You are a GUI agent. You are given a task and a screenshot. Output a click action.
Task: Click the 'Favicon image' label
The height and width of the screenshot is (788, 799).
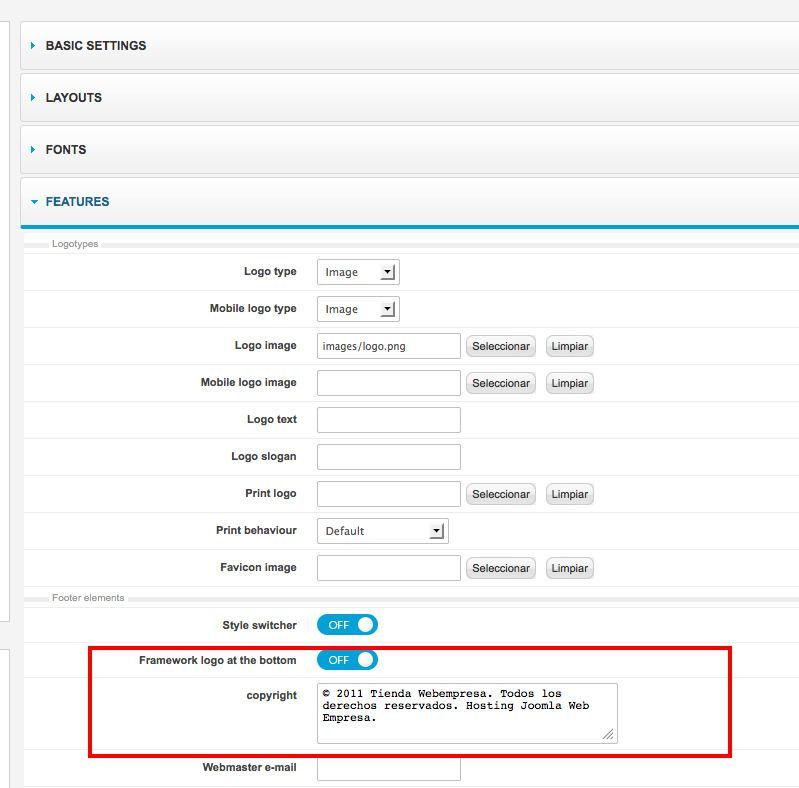[258, 567]
